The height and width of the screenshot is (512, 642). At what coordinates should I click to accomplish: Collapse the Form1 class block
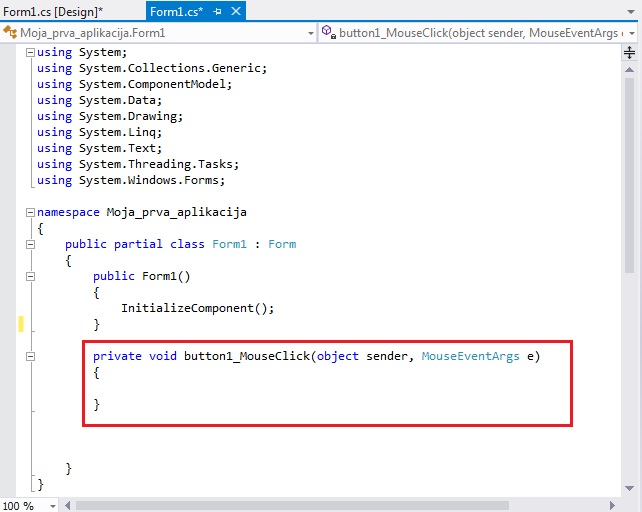click(x=30, y=244)
